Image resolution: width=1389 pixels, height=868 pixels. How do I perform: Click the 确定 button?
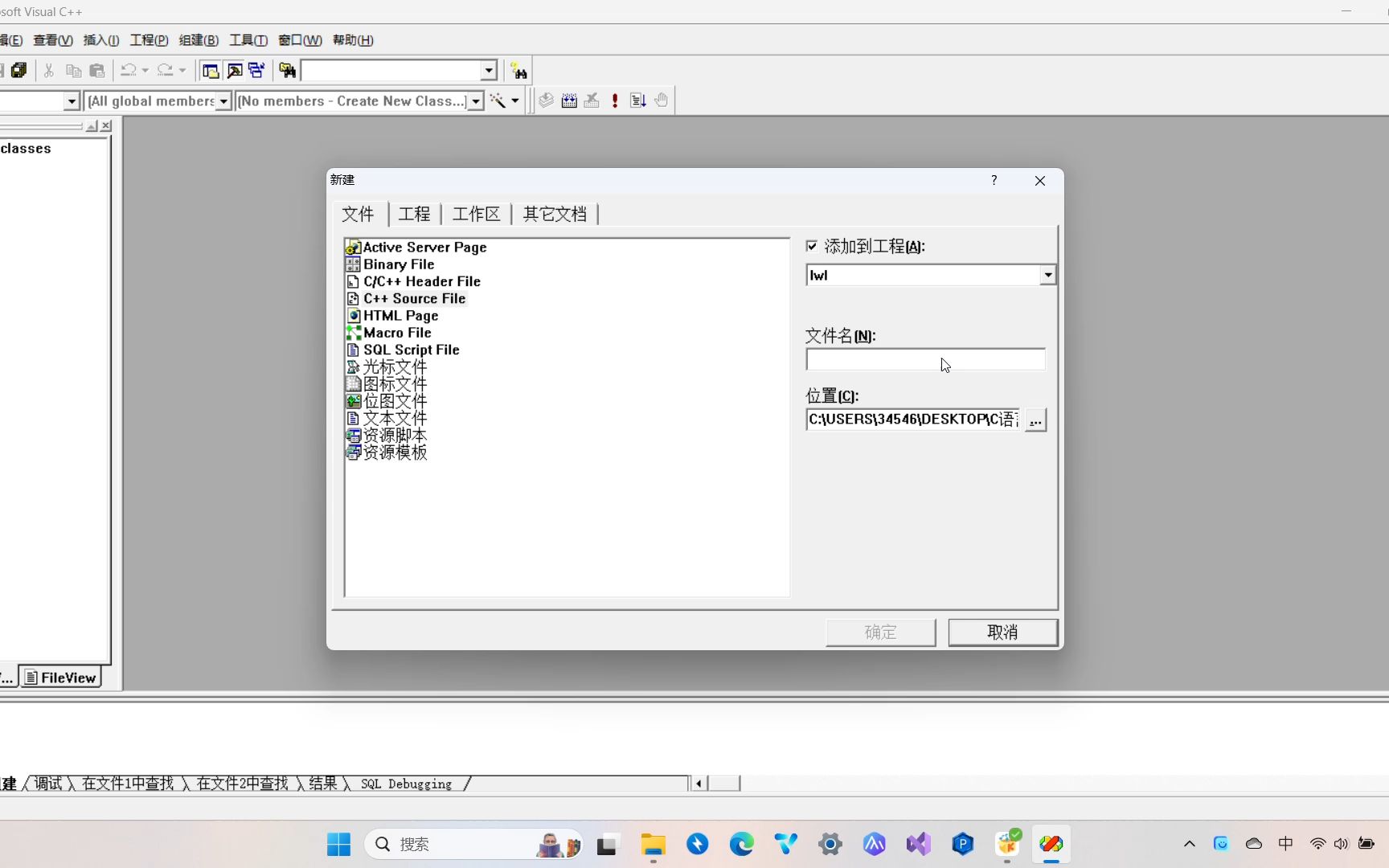(x=881, y=633)
